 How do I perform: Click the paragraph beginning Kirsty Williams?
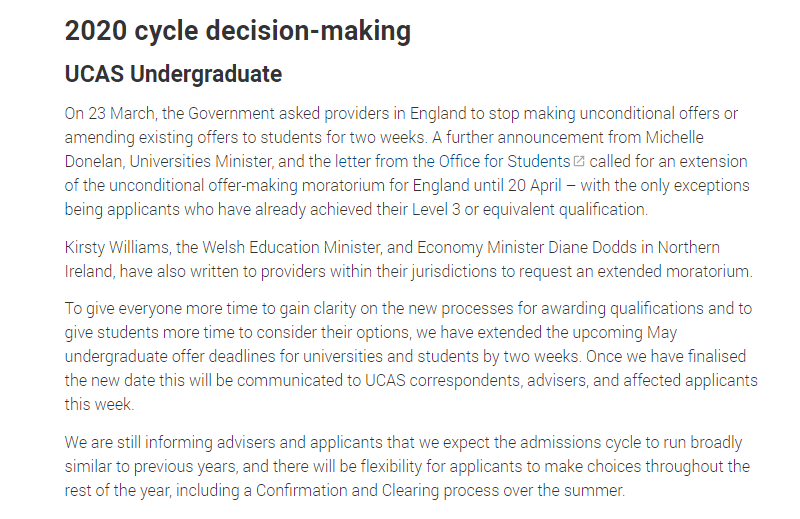click(409, 259)
